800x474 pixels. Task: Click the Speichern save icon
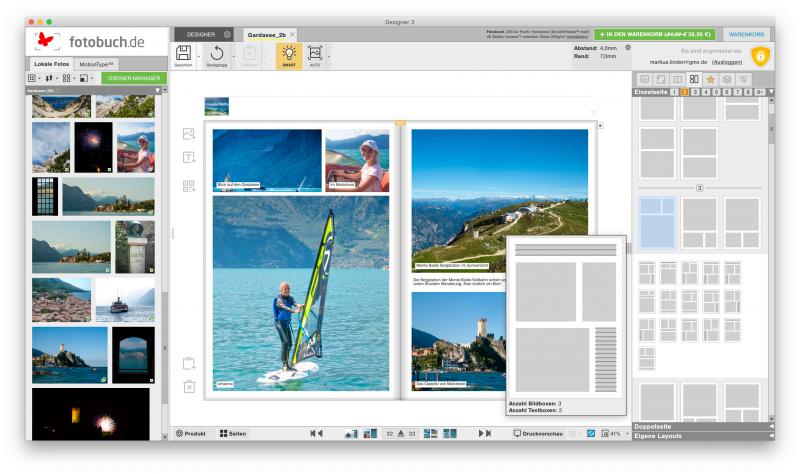point(183,54)
